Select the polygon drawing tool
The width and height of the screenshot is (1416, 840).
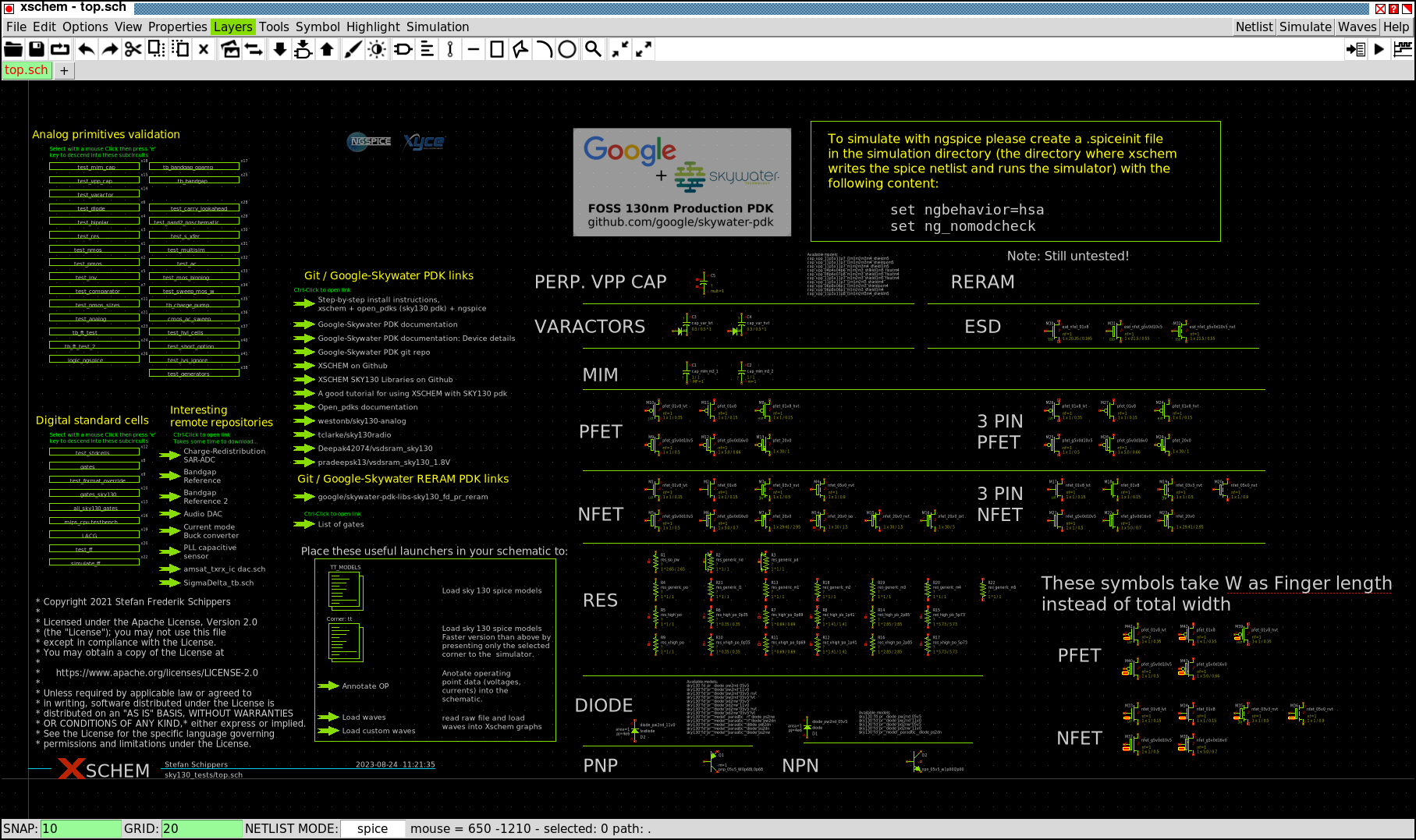tap(520, 49)
